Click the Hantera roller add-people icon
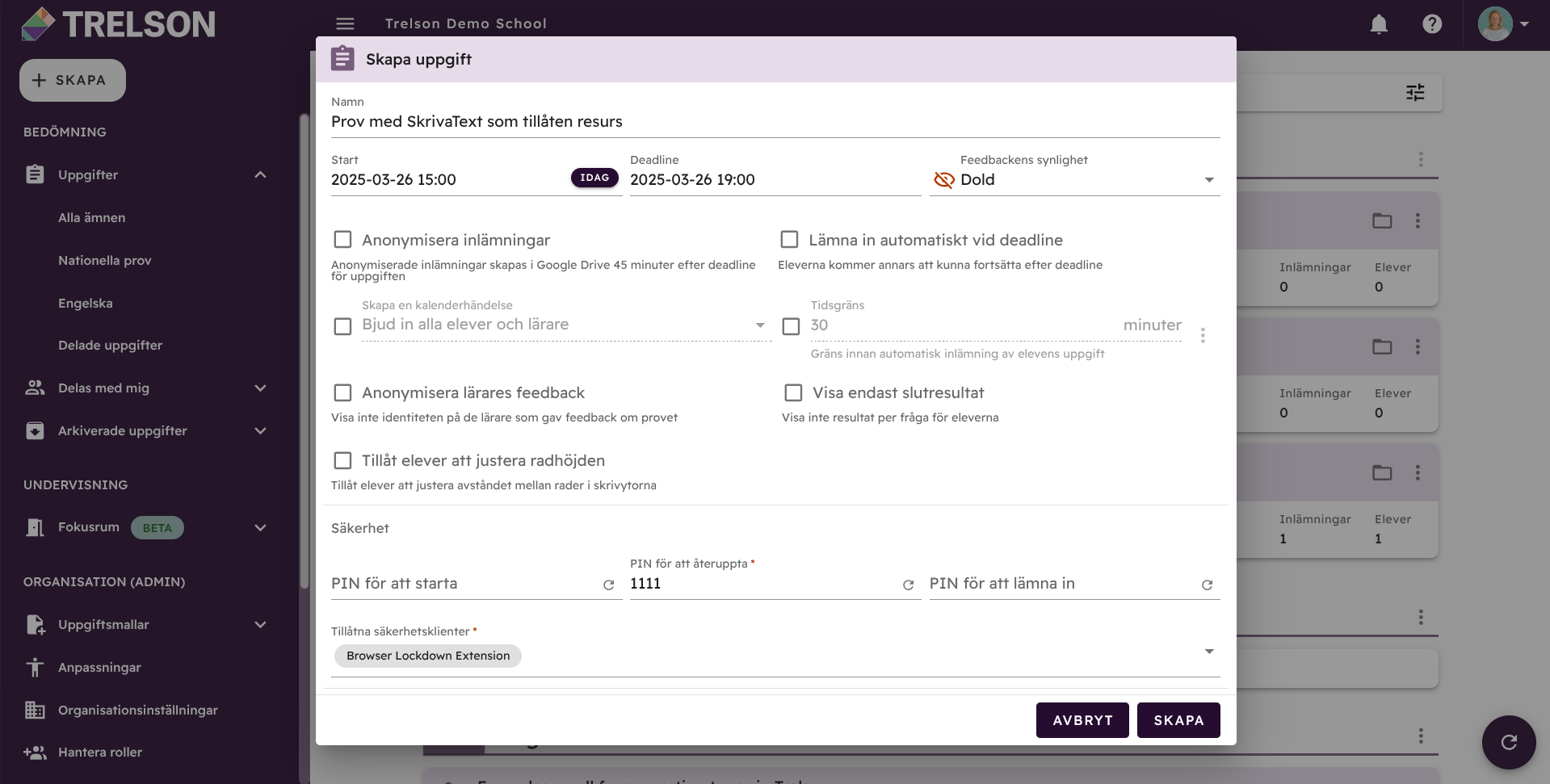 pyautogui.click(x=35, y=753)
